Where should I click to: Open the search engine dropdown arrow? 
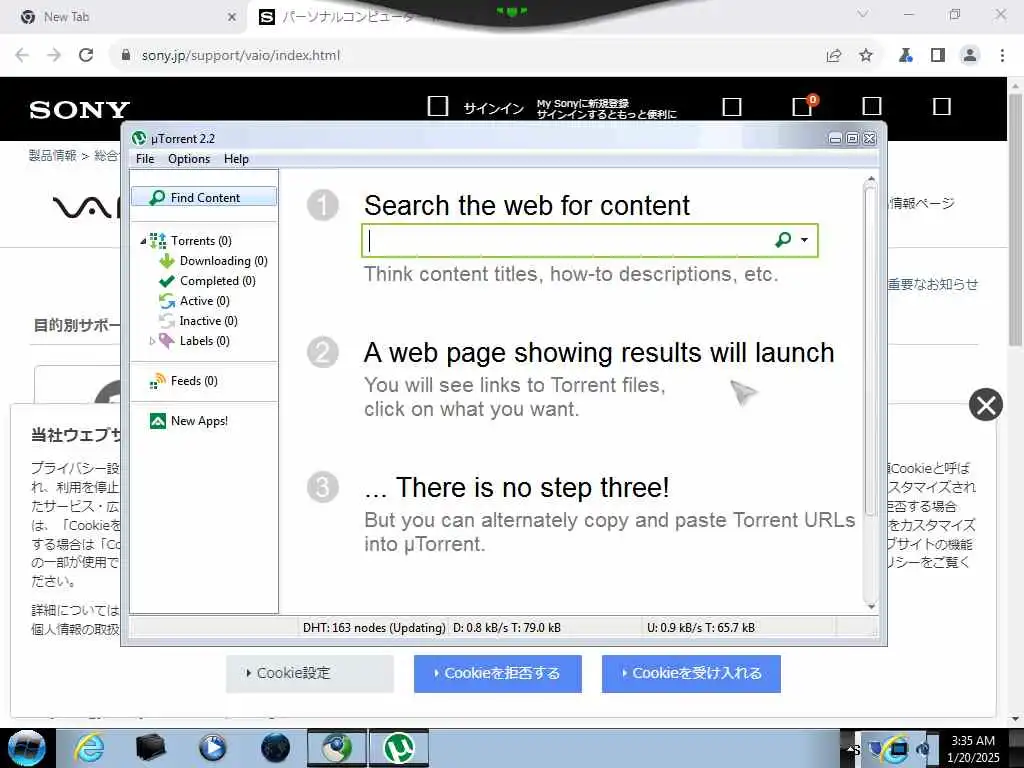(x=805, y=240)
